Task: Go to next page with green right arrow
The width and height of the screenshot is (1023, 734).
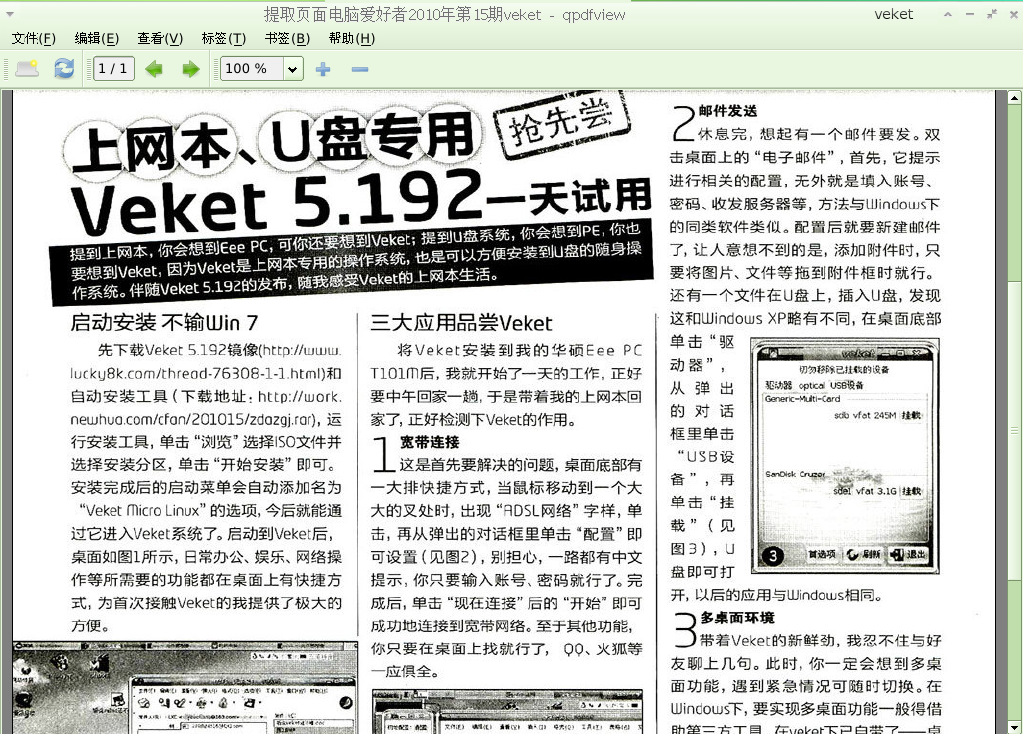Action: pos(191,69)
